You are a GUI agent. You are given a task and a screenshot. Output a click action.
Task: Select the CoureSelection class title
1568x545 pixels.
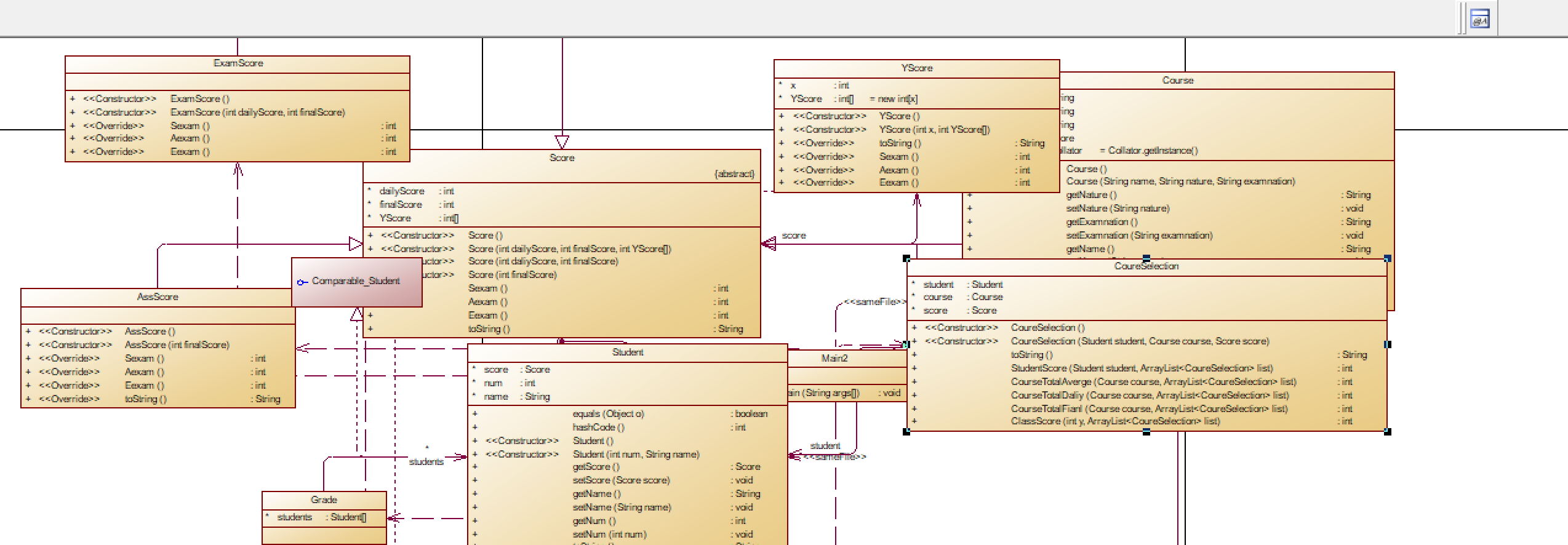1146,266
